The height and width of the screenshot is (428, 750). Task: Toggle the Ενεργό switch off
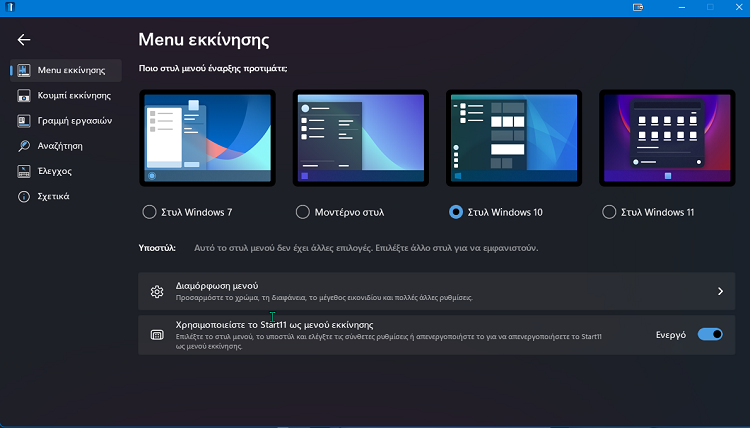pyautogui.click(x=710, y=334)
